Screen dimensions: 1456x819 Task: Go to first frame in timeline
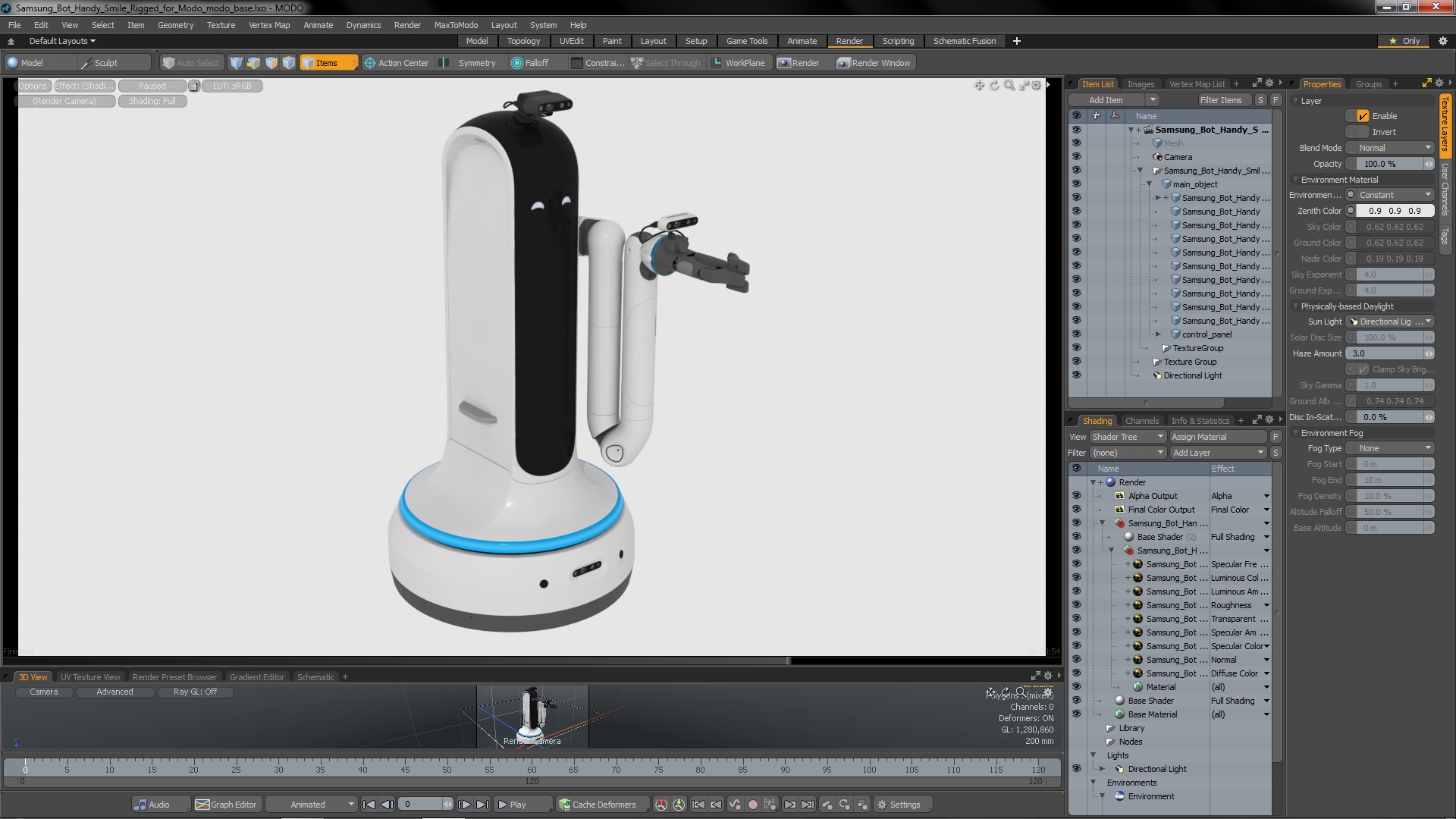[x=369, y=805]
